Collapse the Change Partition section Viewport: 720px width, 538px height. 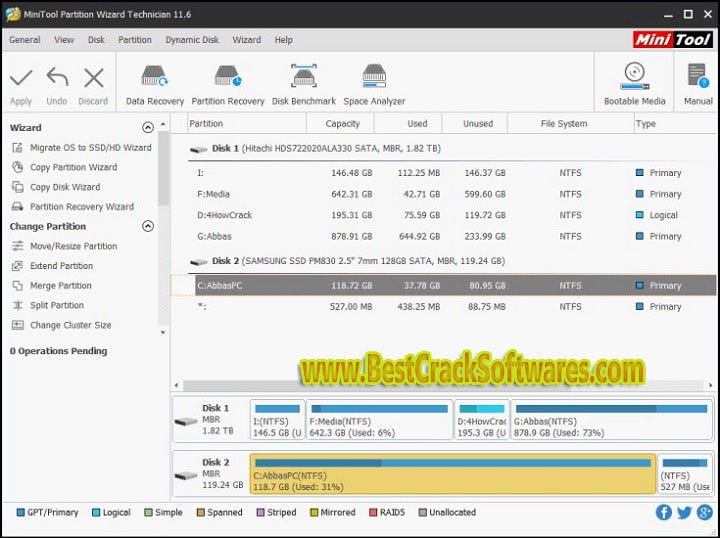[148, 226]
